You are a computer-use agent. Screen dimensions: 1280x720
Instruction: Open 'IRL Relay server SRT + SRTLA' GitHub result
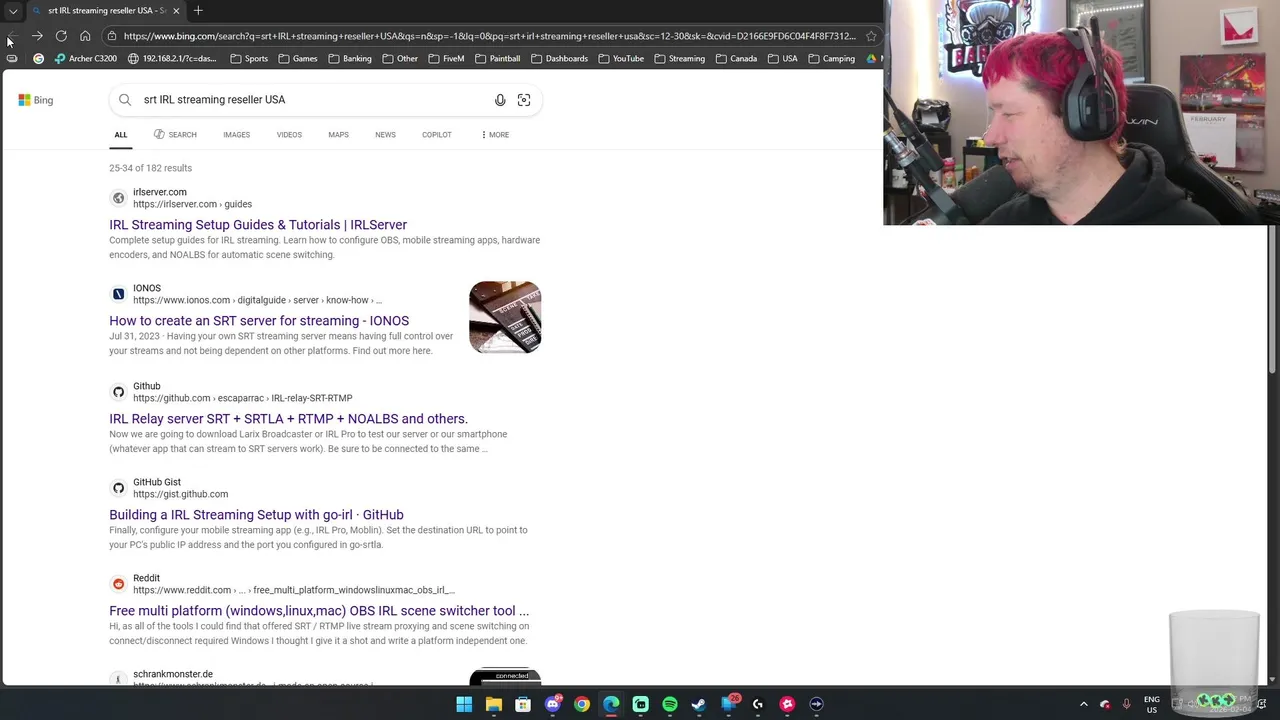click(288, 419)
